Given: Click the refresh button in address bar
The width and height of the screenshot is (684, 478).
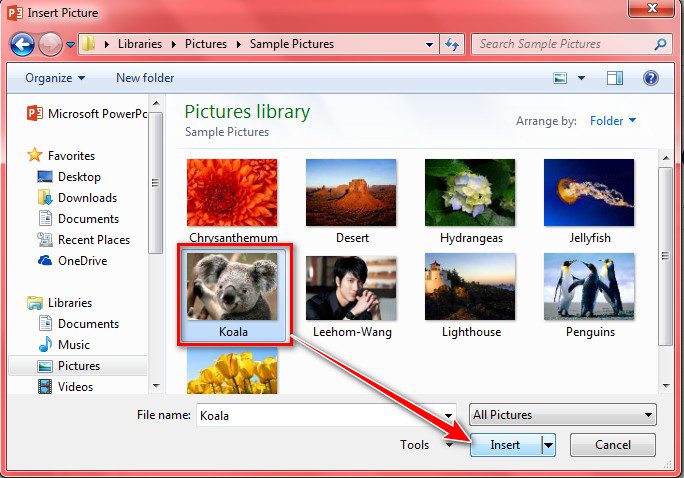Looking at the screenshot, I should tap(451, 44).
